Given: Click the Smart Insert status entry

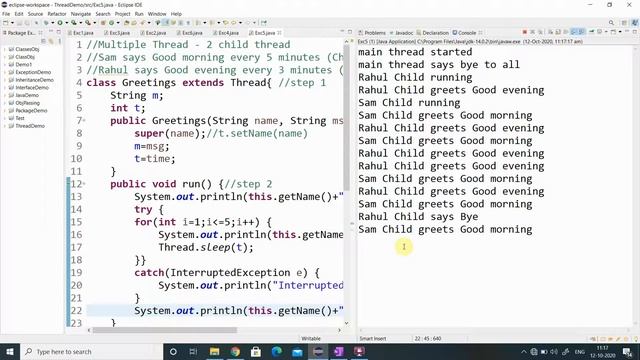Looking at the screenshot, I should 373,338.
